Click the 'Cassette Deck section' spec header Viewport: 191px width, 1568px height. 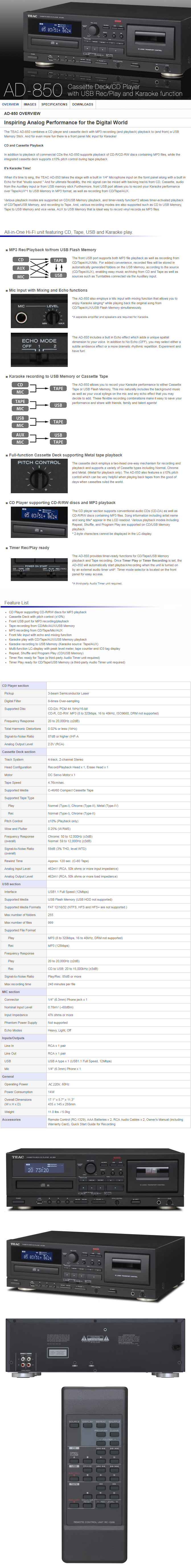18,752
